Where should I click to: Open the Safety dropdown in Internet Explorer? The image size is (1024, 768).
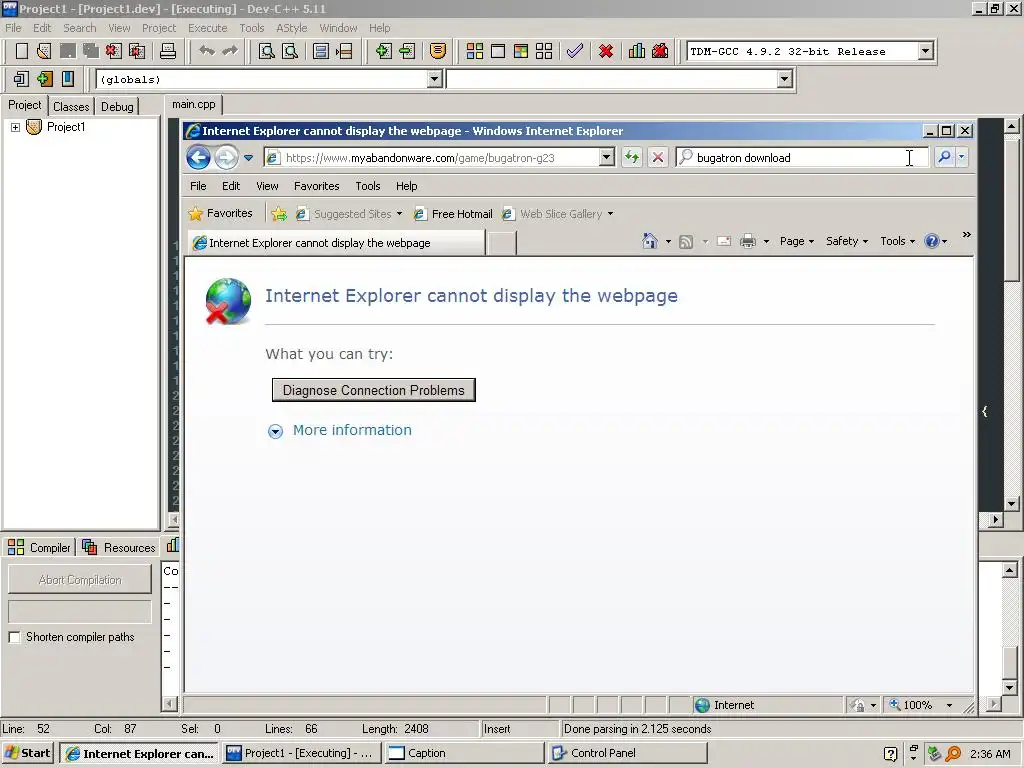846,241
